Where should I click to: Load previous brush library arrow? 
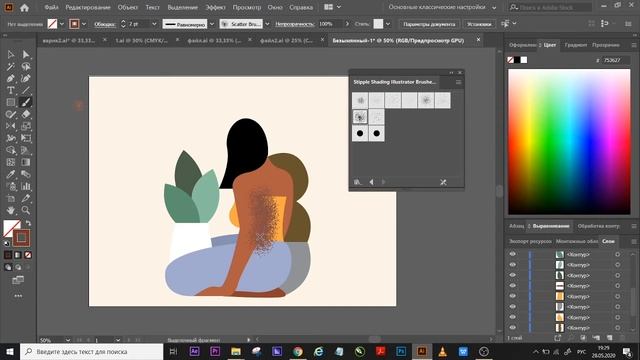click(x=371, y=182)
